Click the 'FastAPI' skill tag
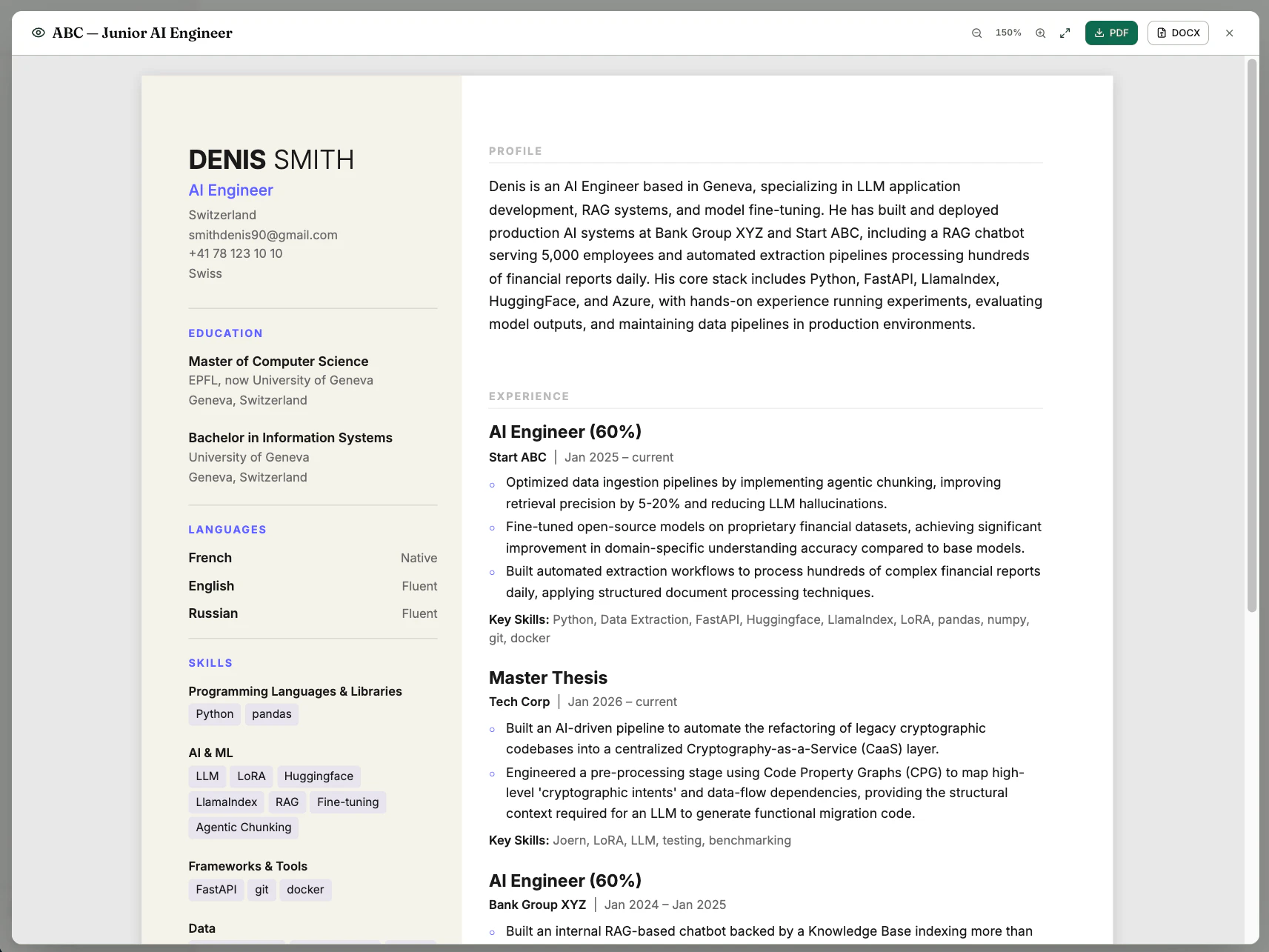 [216, 890]
